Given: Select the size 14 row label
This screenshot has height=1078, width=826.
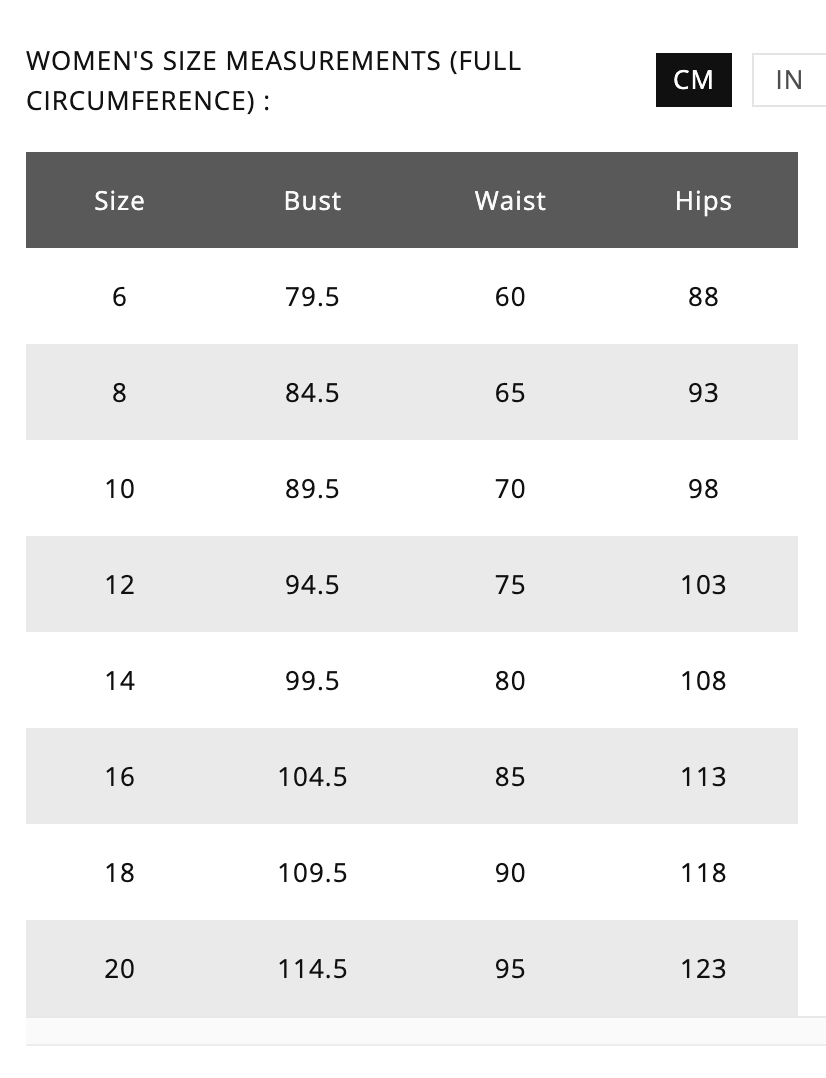Looking at the screenshot, I should 119,681.
